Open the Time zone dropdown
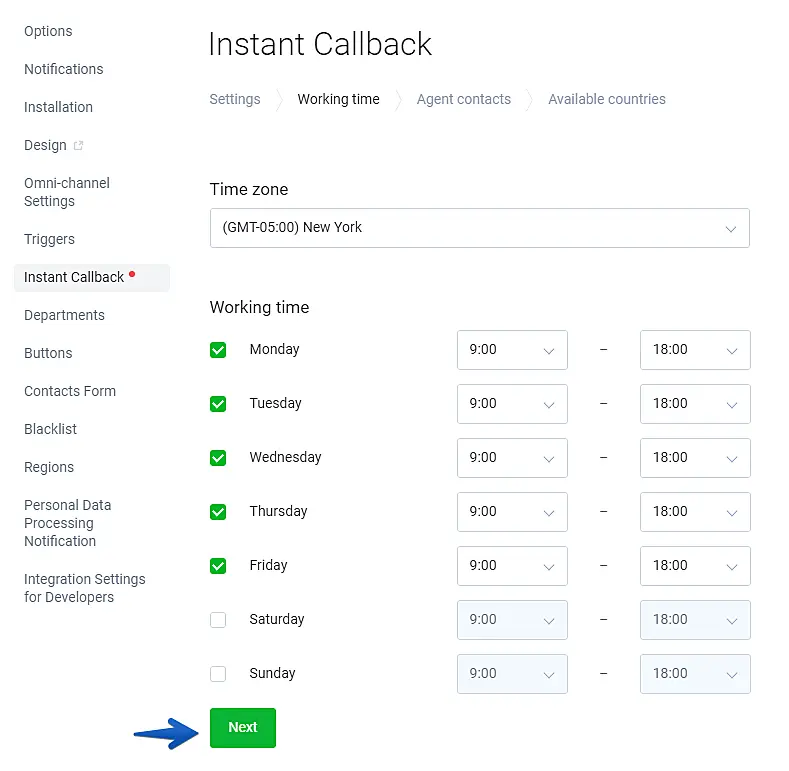This screenshot has height=771, width=789. tap(479, 228)
